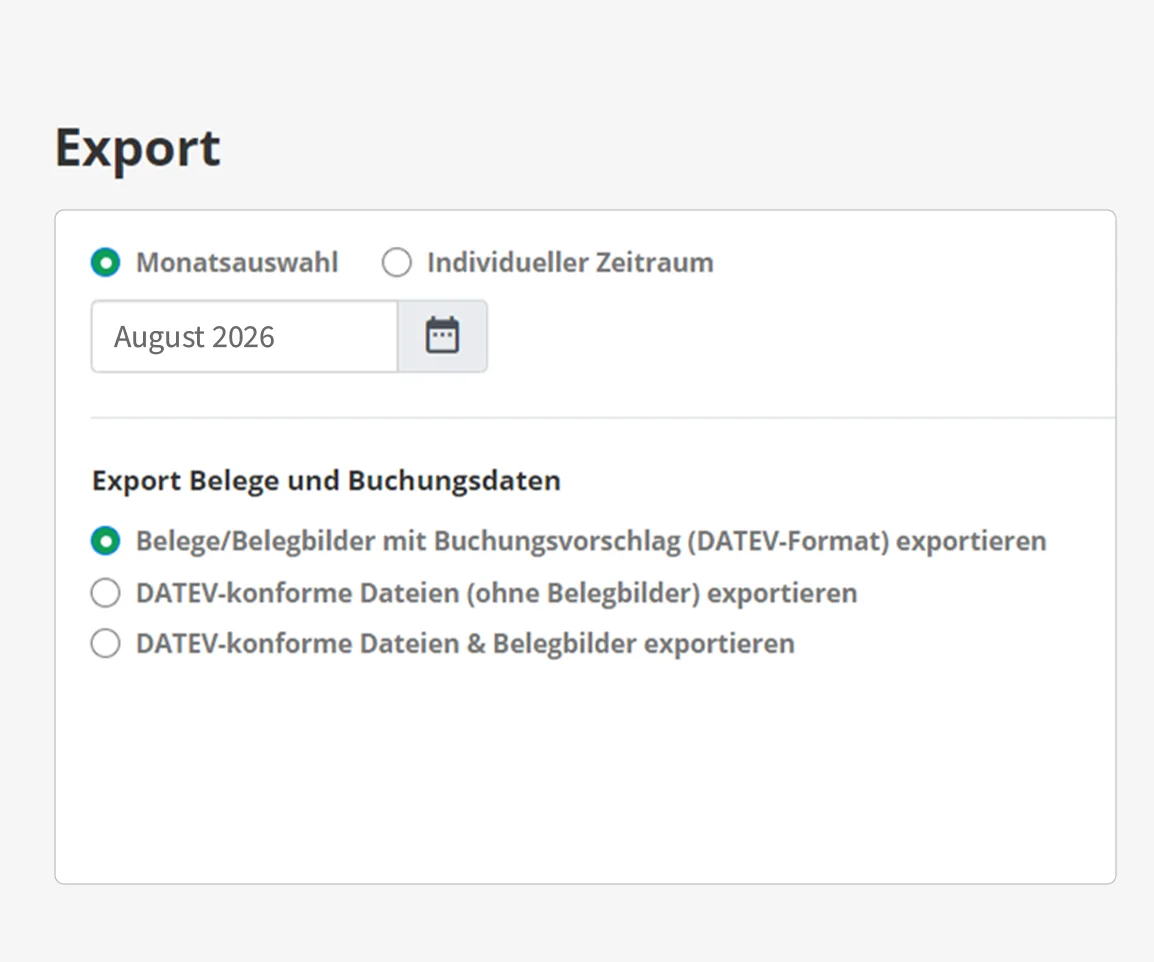This screenshot has width=1154, height=962.
Task: Click the Belege/Belegbilder mit Buchungsvorschlag label text
Action: 590,541
